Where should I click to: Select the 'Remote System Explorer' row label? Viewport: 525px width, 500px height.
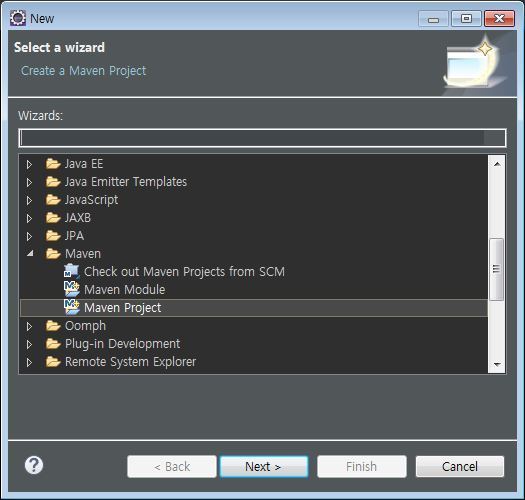[130, 362]
